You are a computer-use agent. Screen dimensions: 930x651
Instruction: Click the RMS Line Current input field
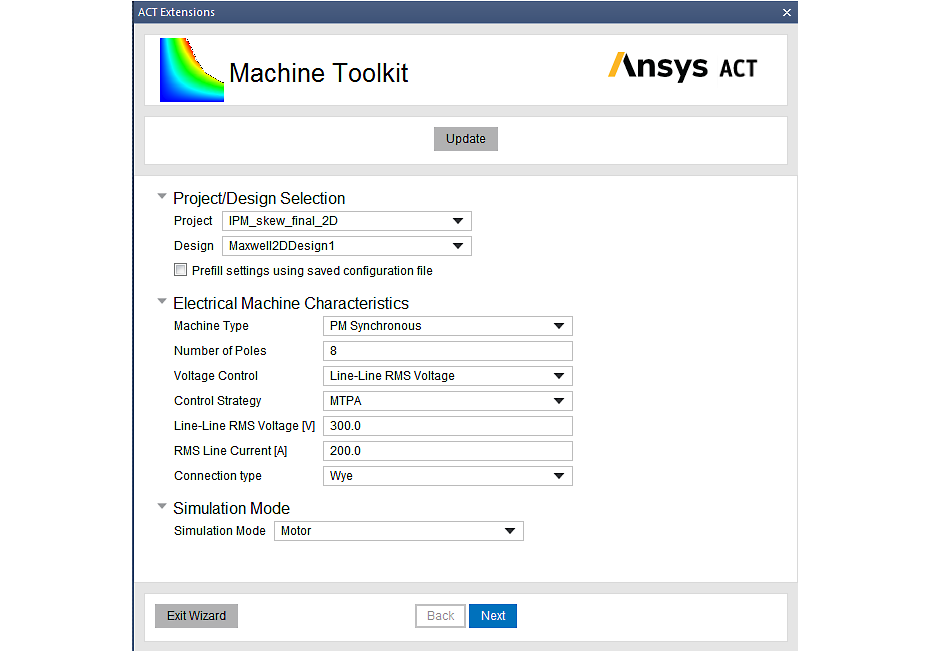pyautogui.click(x=448, y=451)
